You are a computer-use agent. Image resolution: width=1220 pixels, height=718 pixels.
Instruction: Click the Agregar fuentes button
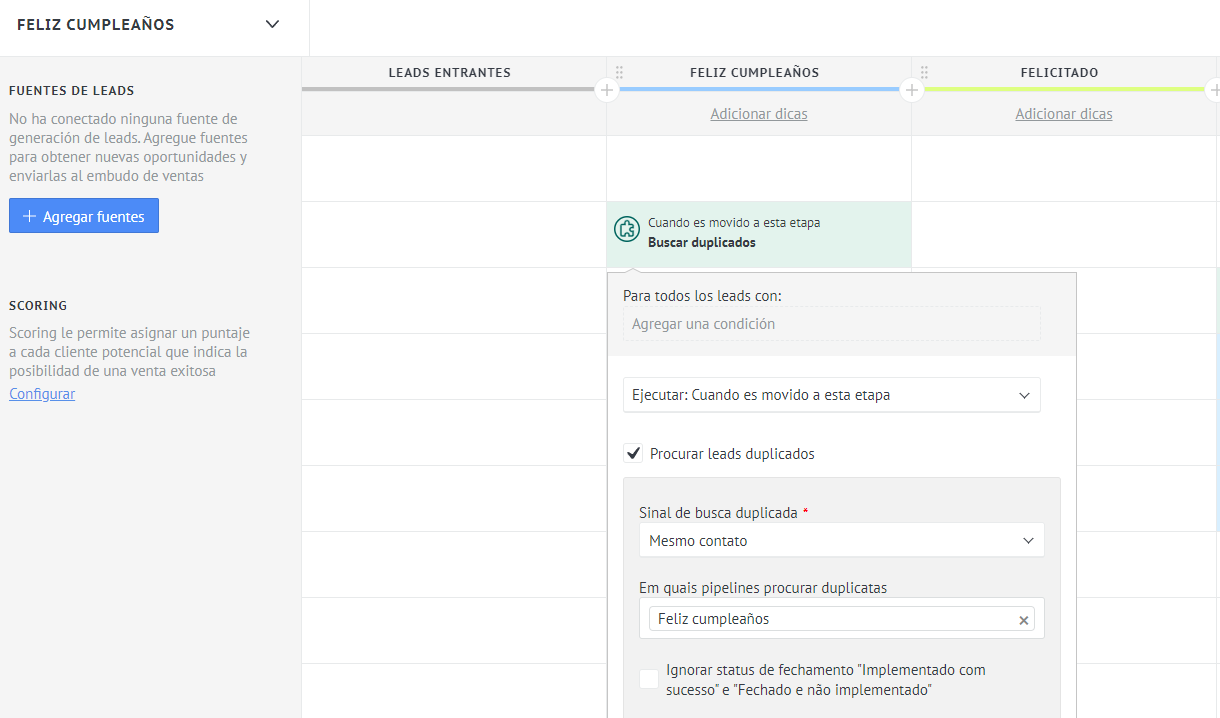[84, 216]
